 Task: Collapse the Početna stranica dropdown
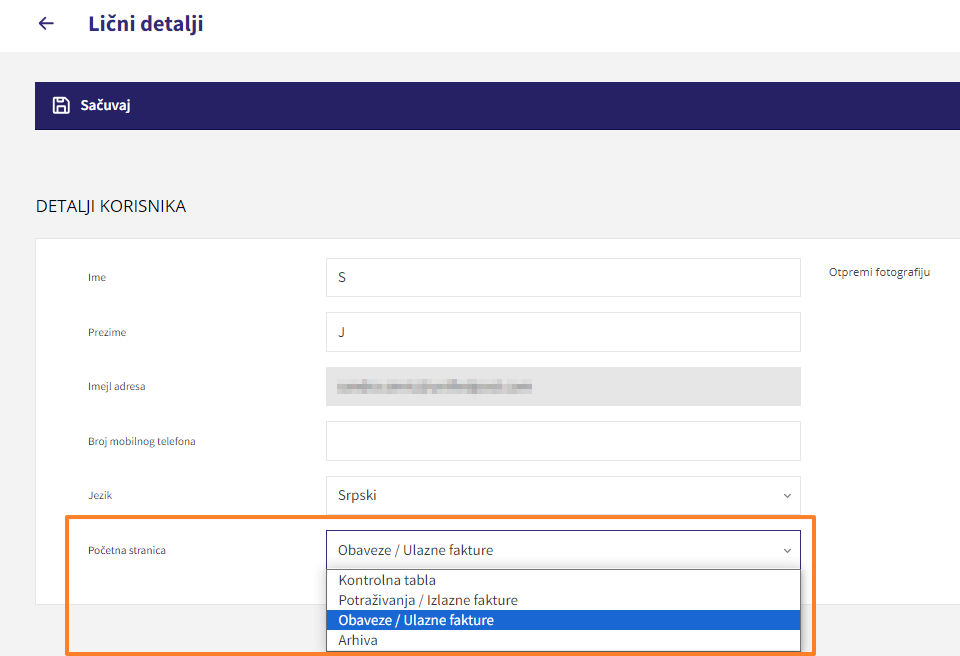(563, 550)
